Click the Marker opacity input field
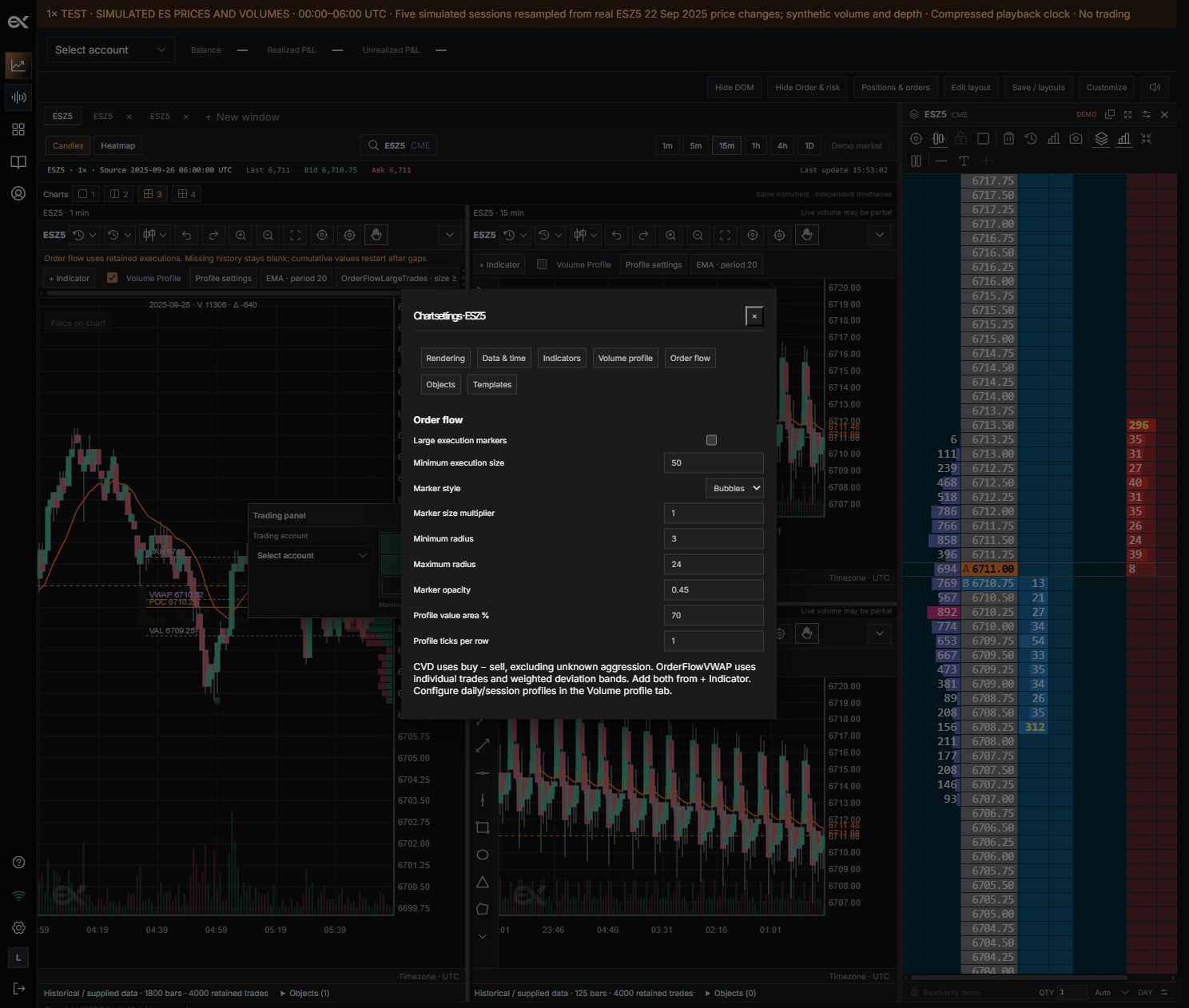1189x1008 pixels. [714, 589]
